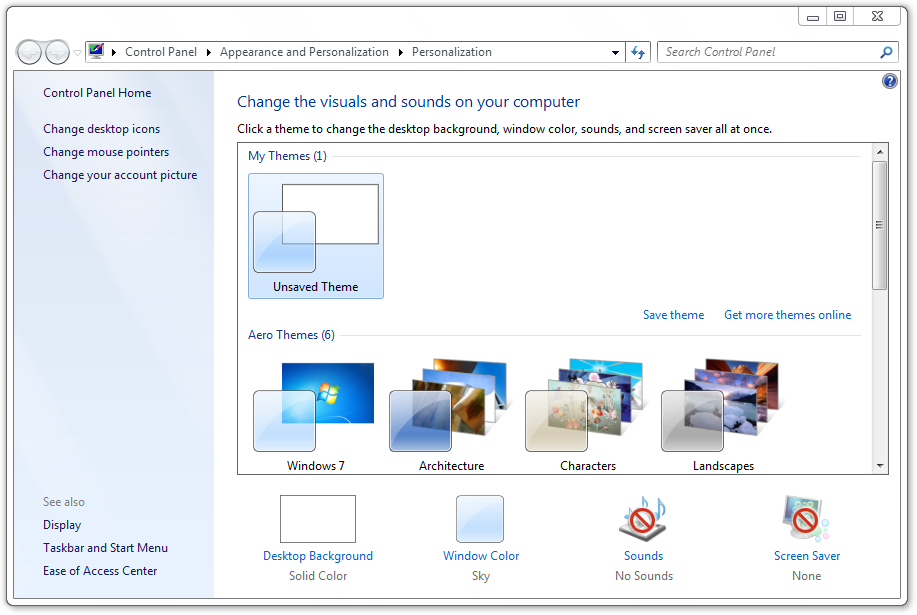Open the Screen Saver link
Viewport: 917px width, 615px height.
pyautogui.click(x=807, y=556)
